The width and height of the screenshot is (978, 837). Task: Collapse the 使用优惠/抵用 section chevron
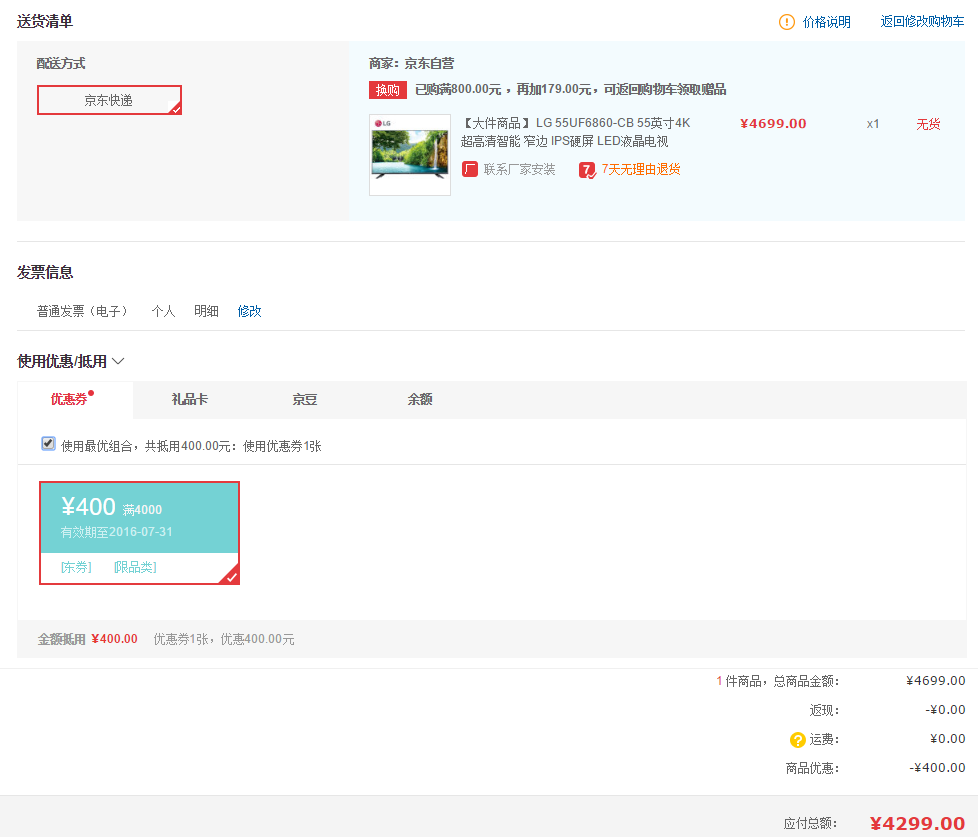pyautogui.click(x=118, y=361)
